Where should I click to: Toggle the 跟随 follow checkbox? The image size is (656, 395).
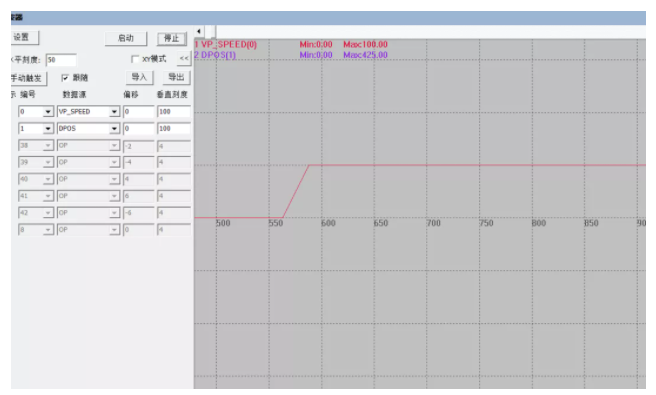65,78
